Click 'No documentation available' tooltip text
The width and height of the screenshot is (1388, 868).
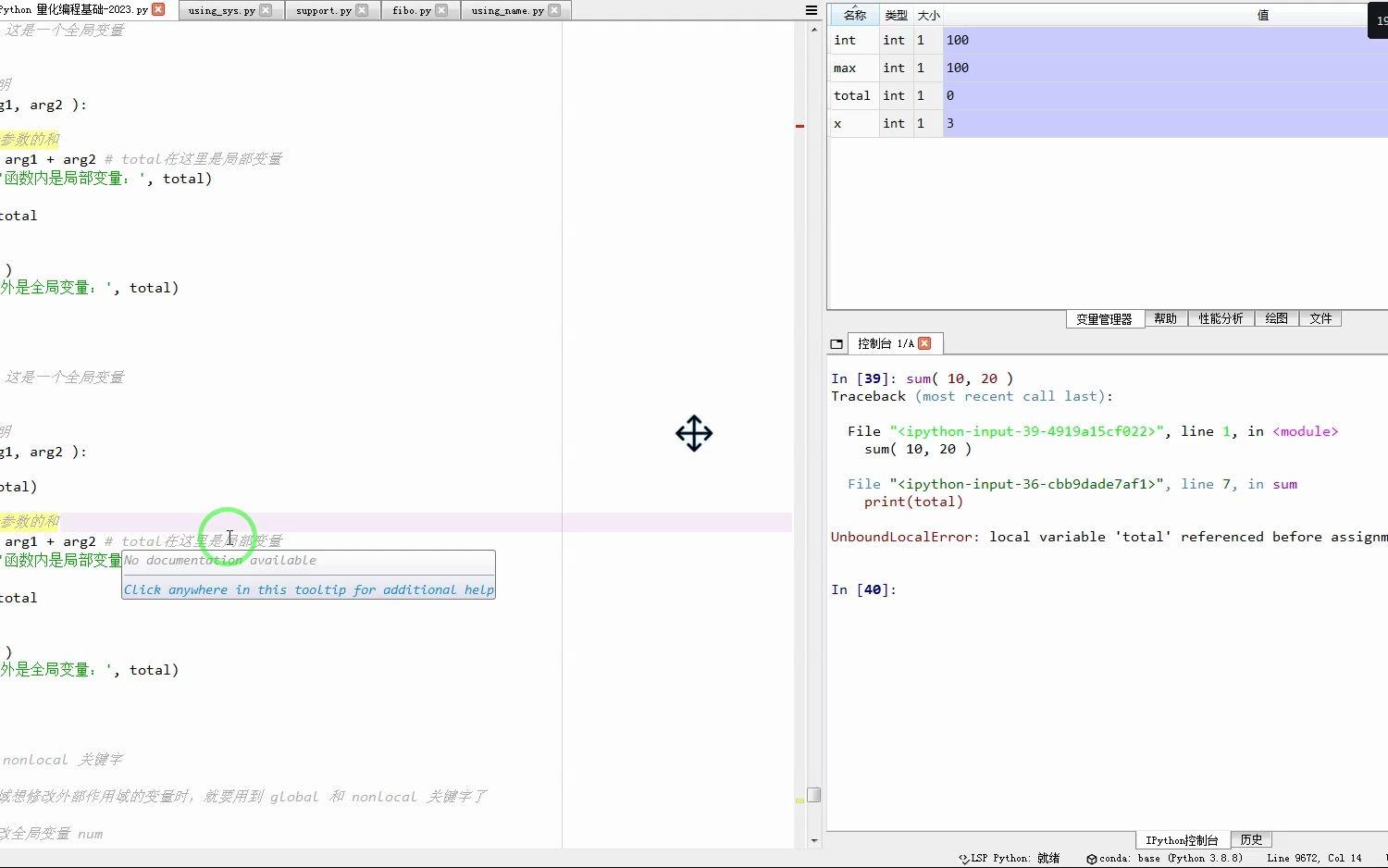point(220,560)
